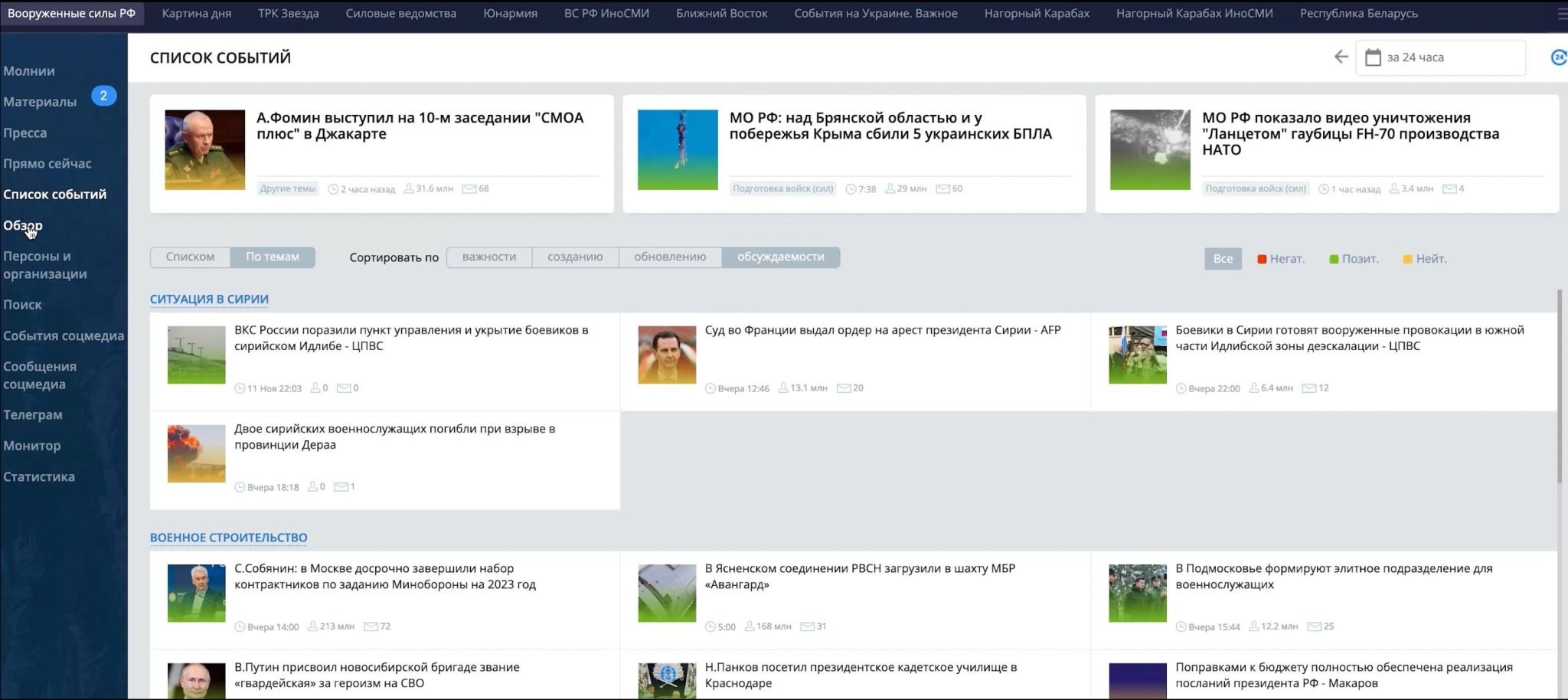Open the ТРК Звезда tab

pyautogui.click(x=288, y=14)
